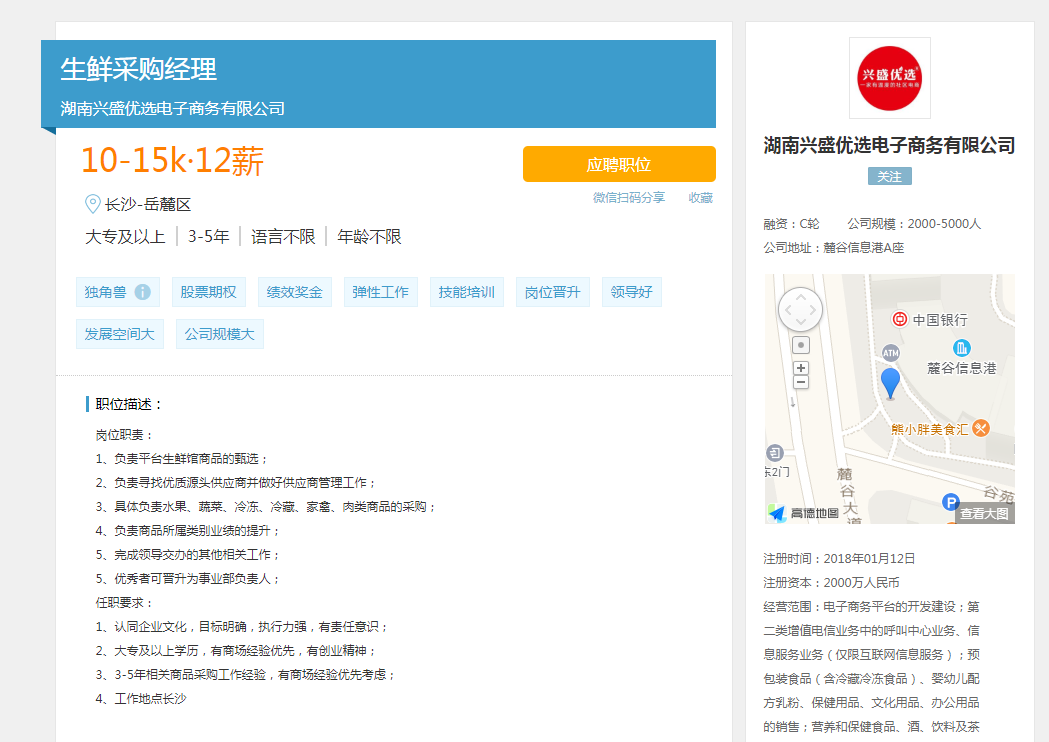Select the 公司规模大 tag
Image resolution: width=1049 pixels, height=742 pixels.
tap(220, 334)
